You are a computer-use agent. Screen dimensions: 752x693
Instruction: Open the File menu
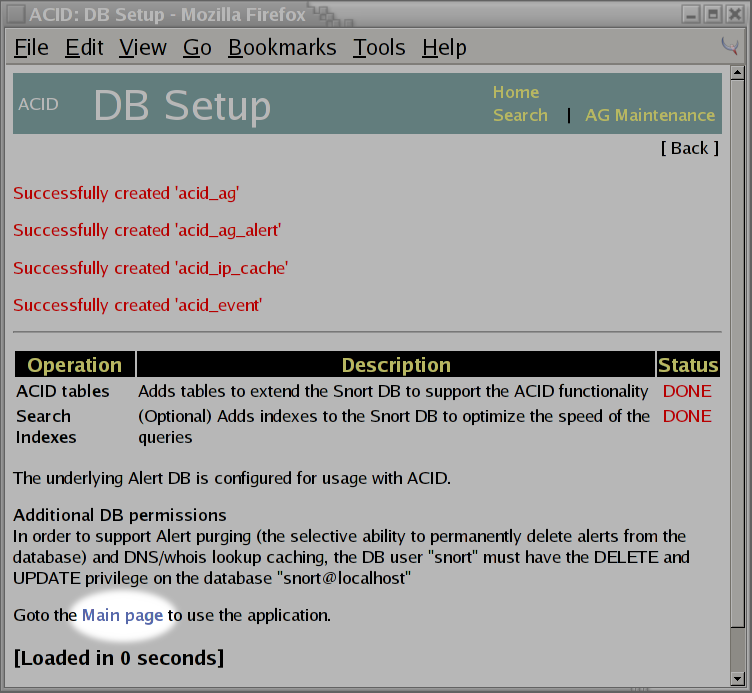[31, 48]
